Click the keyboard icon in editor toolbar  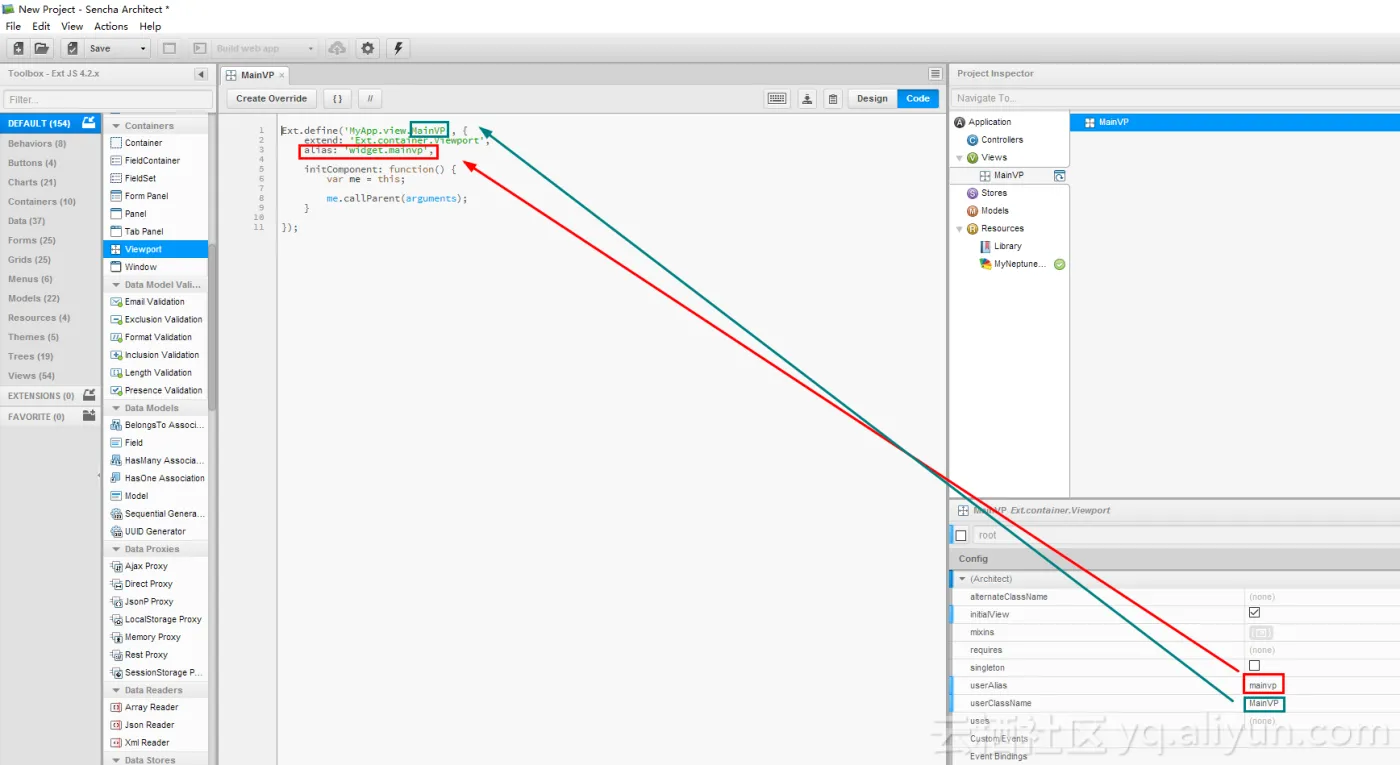[777, 98]
